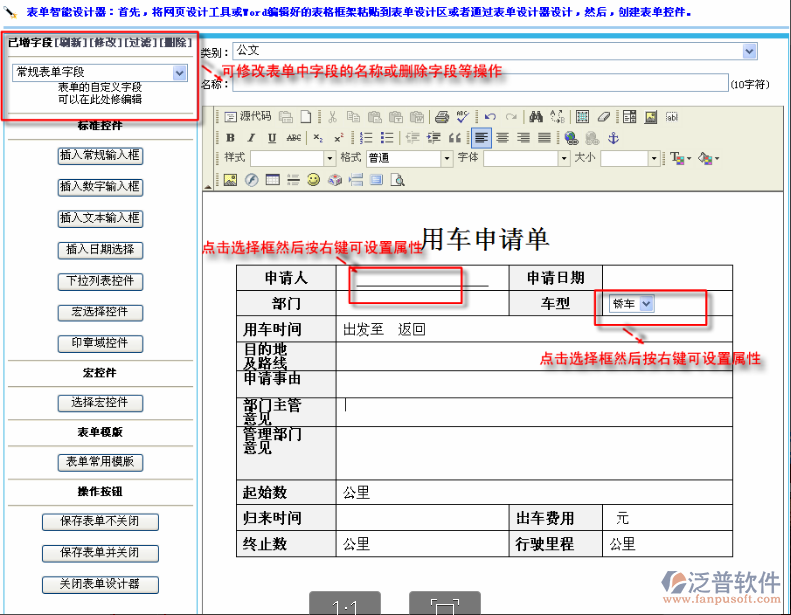
Task: Open the 格式 format dropdown
Action: pos(446,159)
